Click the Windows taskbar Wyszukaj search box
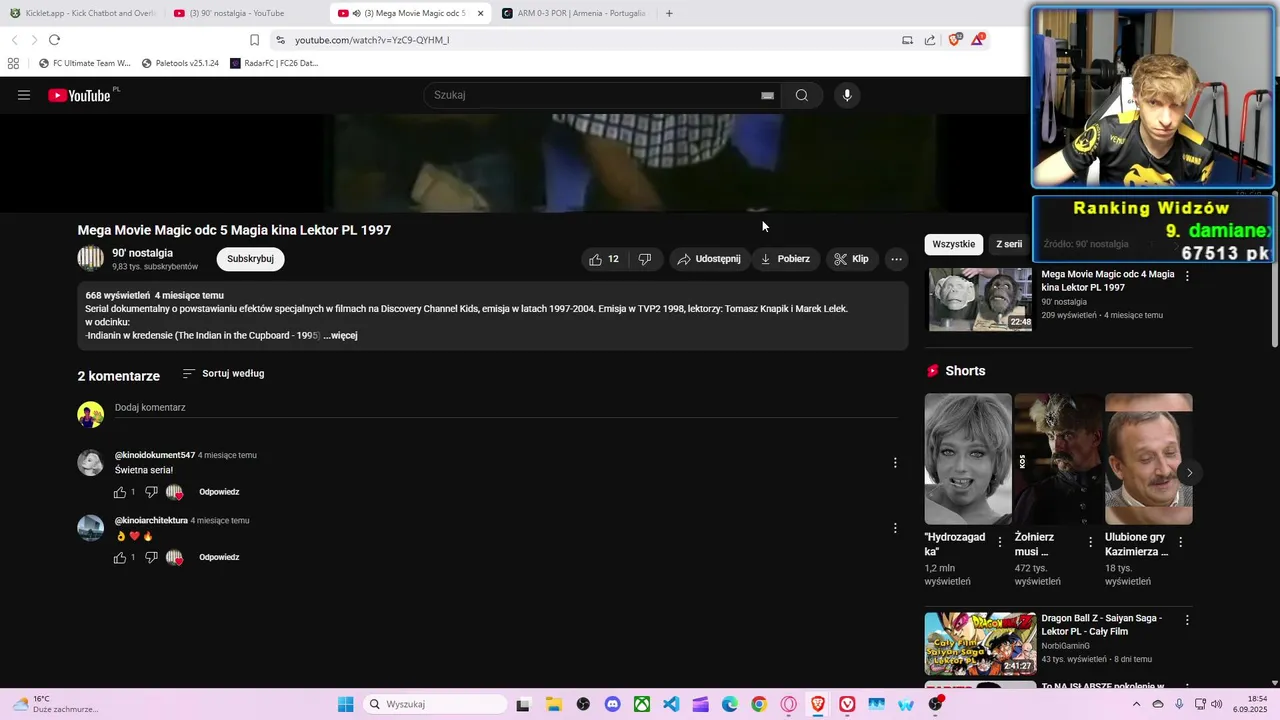Image resolution: width=1280 pixels, height=720 pixels. [x=433, y=704]
